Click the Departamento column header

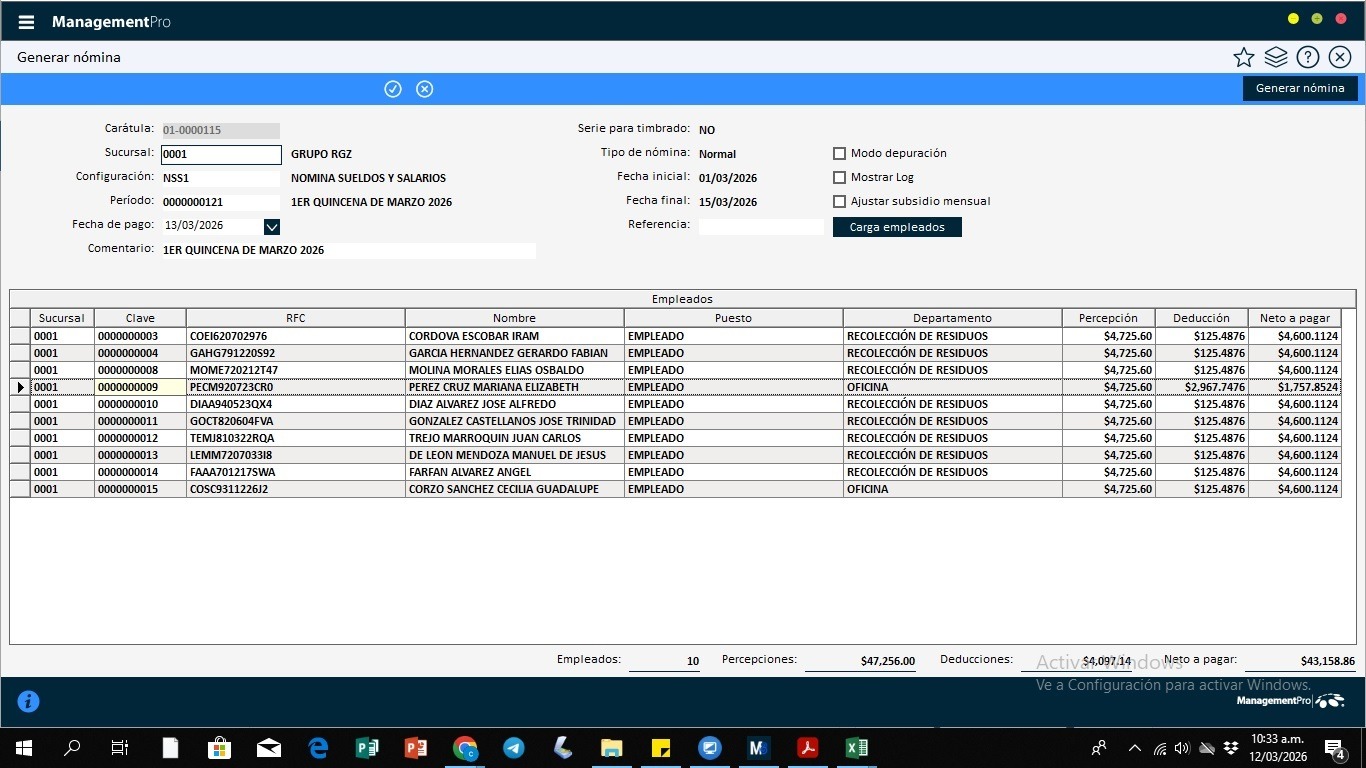pyautogui.click(x=952, y=318)
